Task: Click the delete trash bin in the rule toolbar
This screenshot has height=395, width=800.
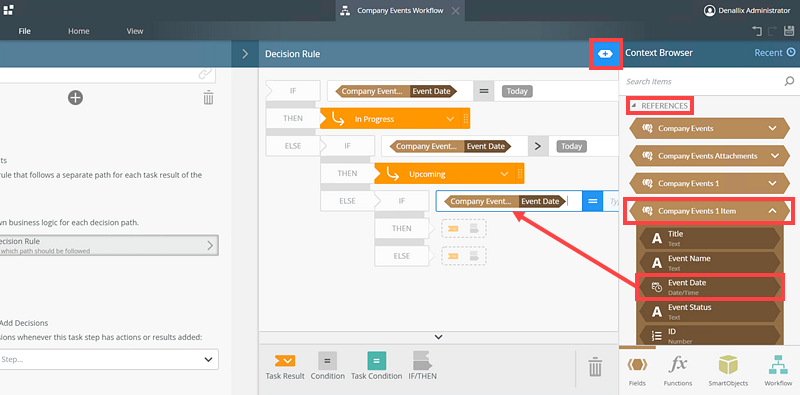Action: pos(594,366)
